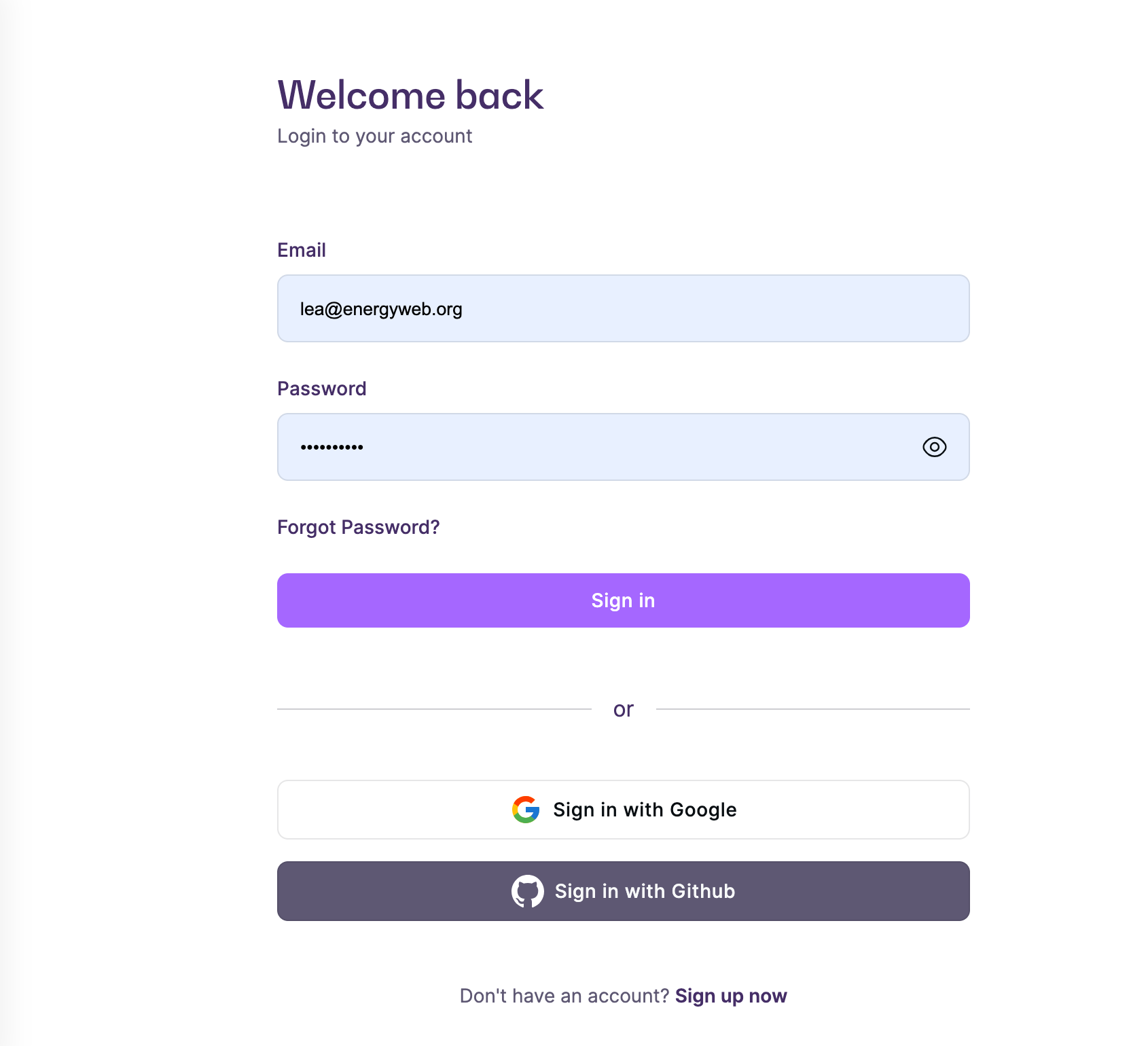This screenshot has width=1148, height=1046.
Task: Click the Login to your account subtitle
Action: pyautogui.click(x=374, y=136)
